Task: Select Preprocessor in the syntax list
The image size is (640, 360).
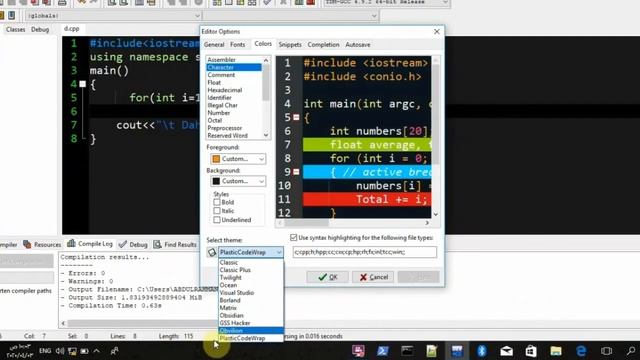Action: [234, 128]
